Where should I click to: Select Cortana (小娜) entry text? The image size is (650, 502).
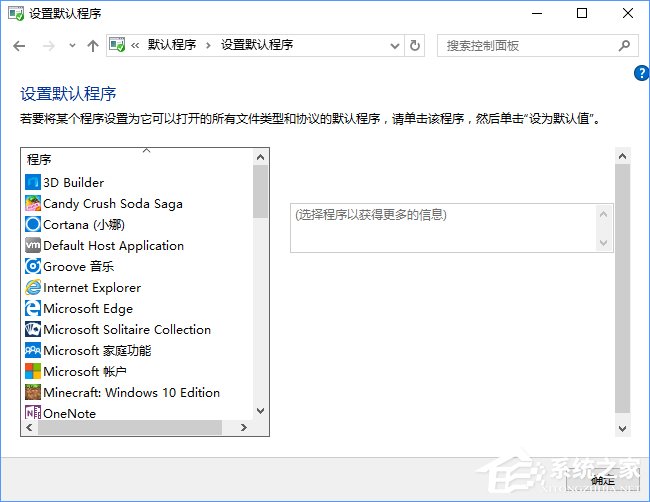tap(84, 225)
